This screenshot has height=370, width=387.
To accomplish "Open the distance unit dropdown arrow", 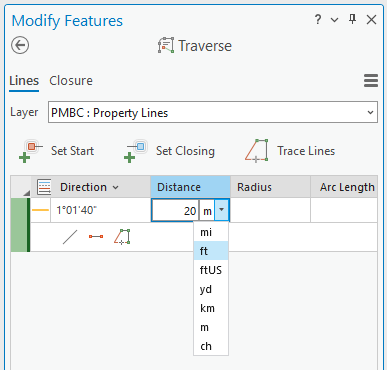I will [222, 210].
